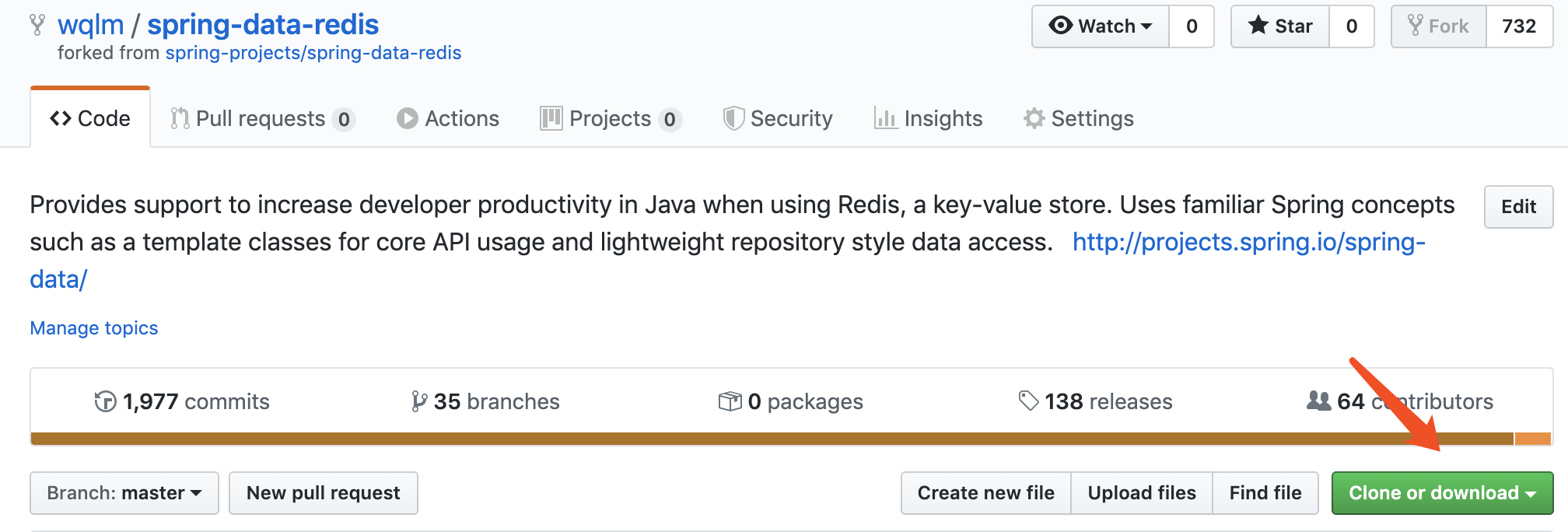Click the releases tag icon

pos(1028,401)
